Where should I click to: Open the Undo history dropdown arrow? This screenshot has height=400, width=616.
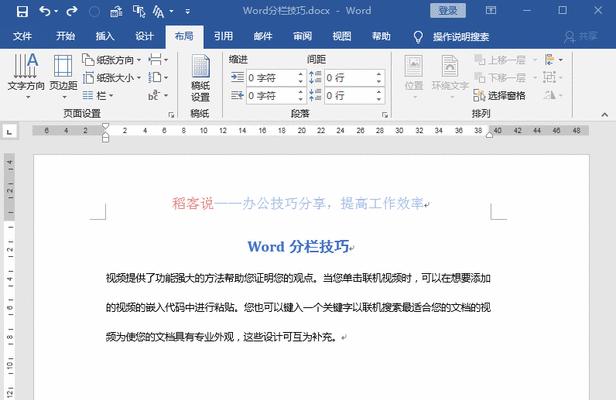(x=56, y=12)
